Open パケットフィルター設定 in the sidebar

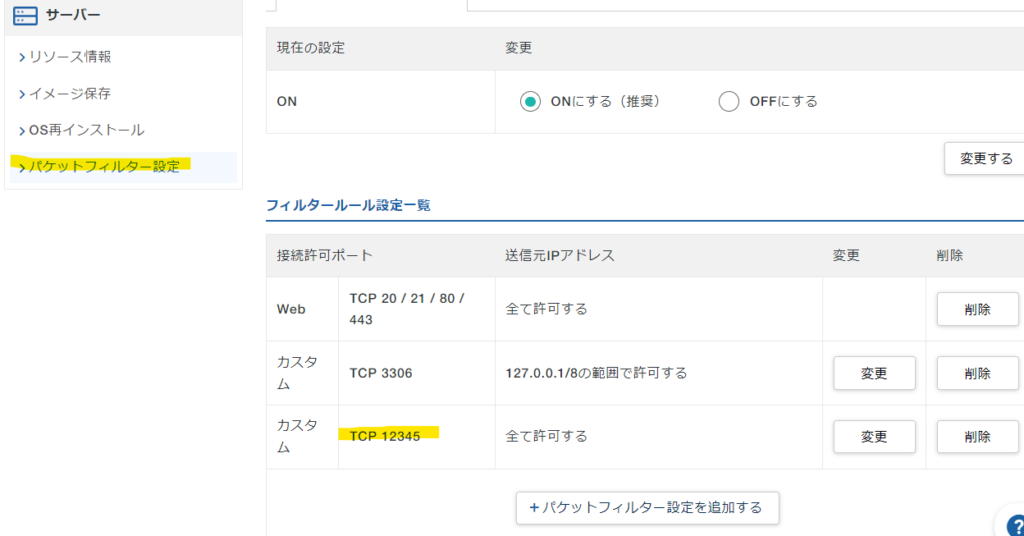point(105,166)
